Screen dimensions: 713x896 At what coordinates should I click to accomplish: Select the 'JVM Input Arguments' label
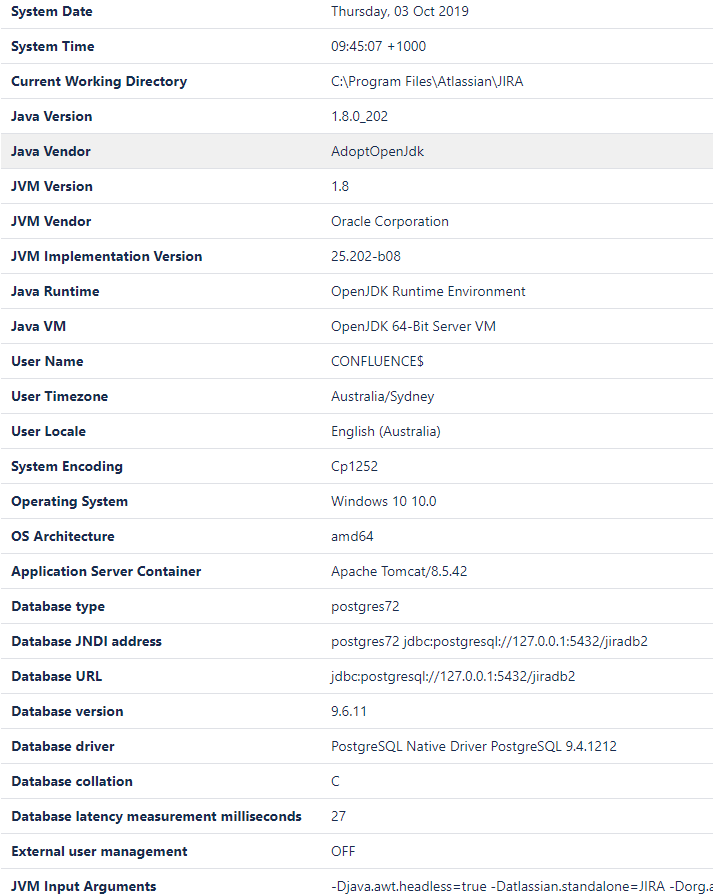pyautogui.click(x=83, y=886)
